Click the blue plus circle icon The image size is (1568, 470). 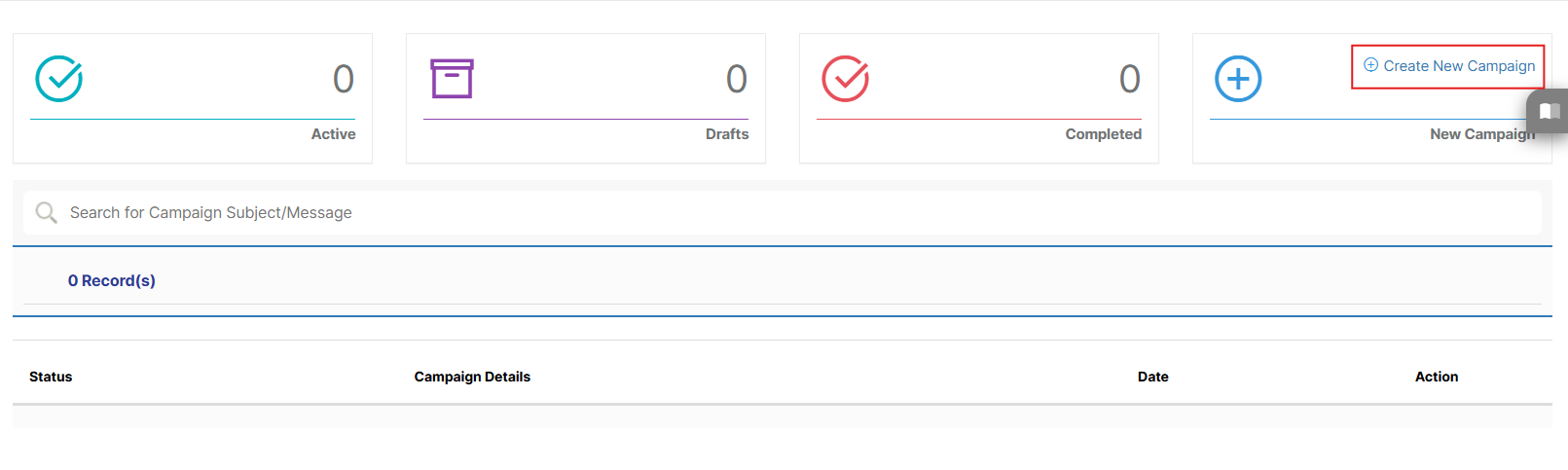click(1238, 79)
